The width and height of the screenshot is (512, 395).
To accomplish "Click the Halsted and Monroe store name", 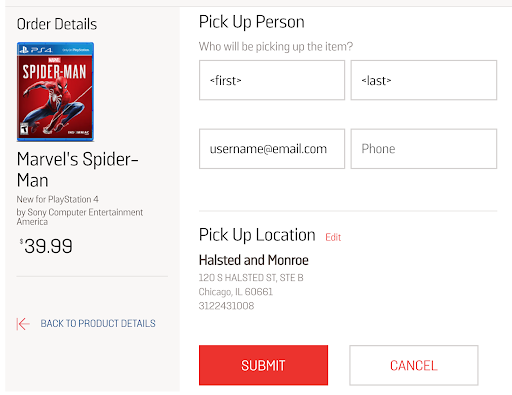I will pos(254,260).
